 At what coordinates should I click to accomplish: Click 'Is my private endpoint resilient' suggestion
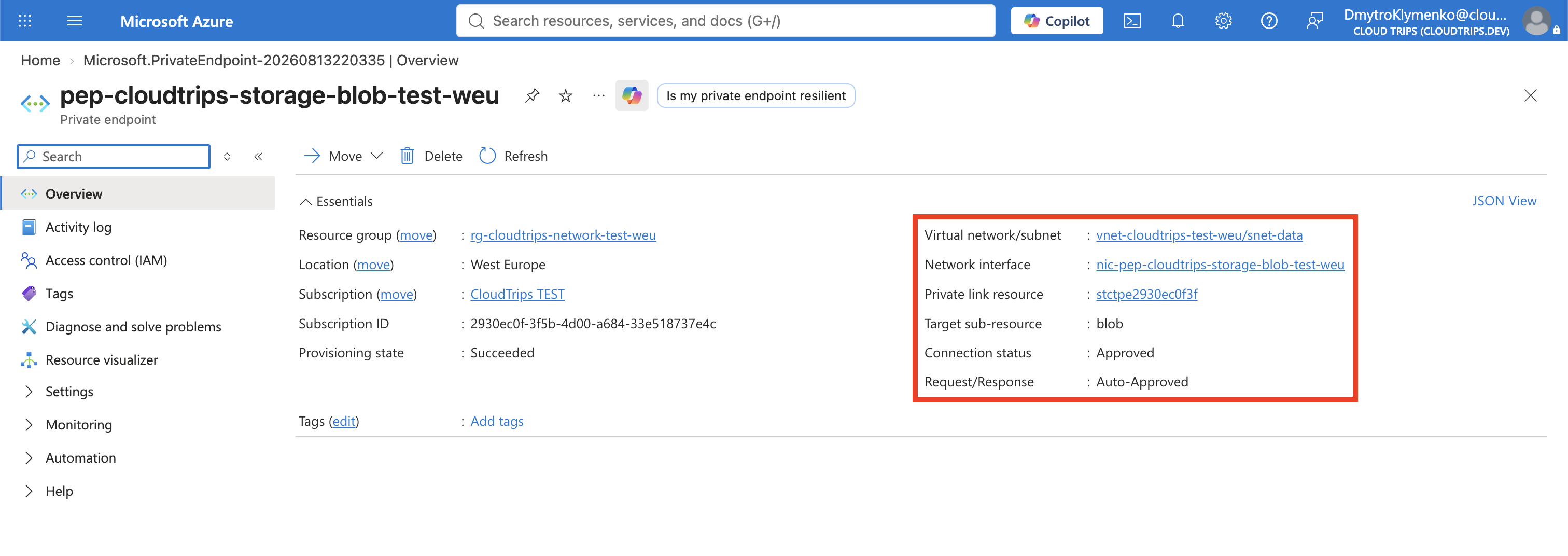pyautogui.click(x=755, y=95)
